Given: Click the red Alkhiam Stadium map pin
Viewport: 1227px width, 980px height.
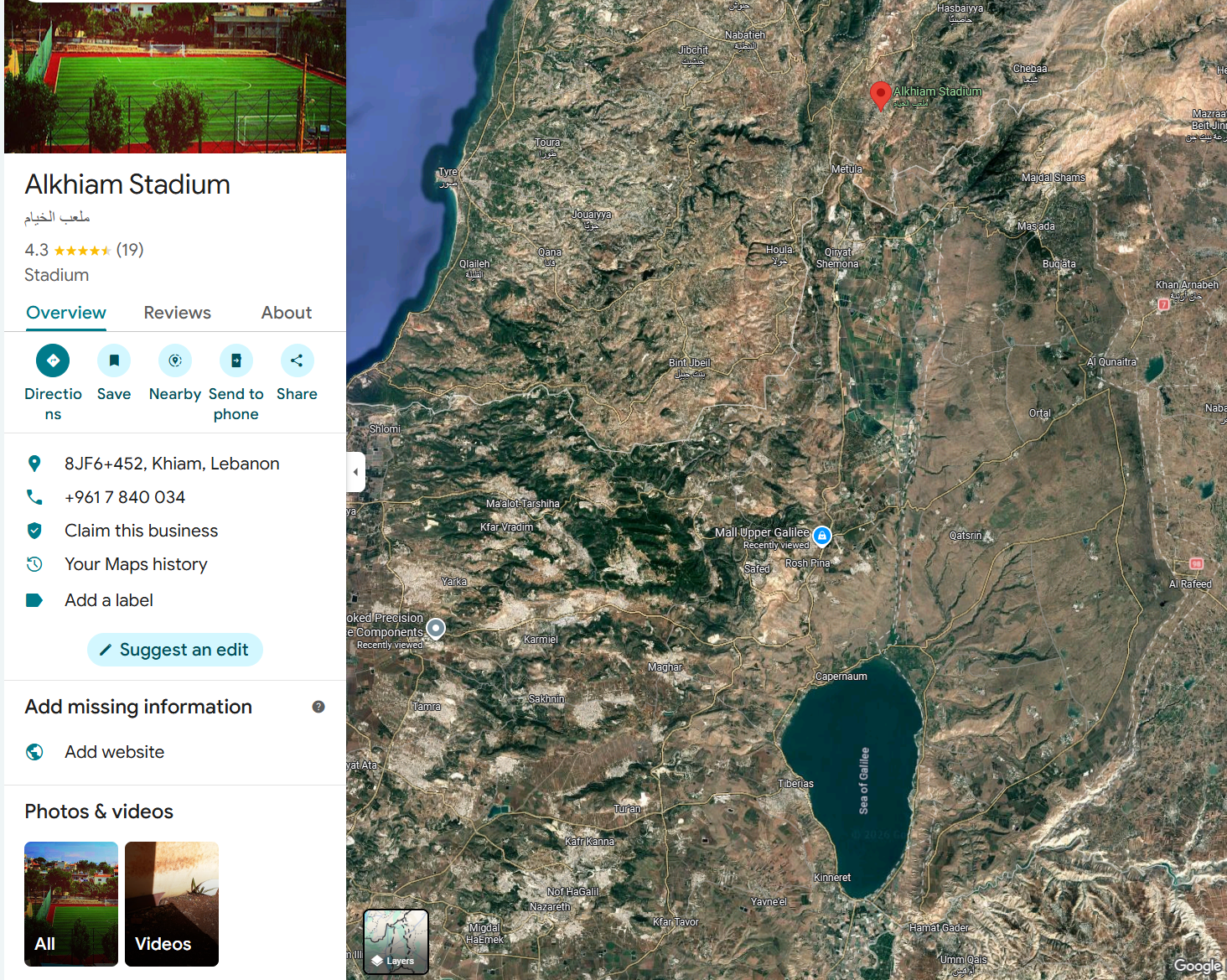Looking at the screenshot, I should pos(880,96).
